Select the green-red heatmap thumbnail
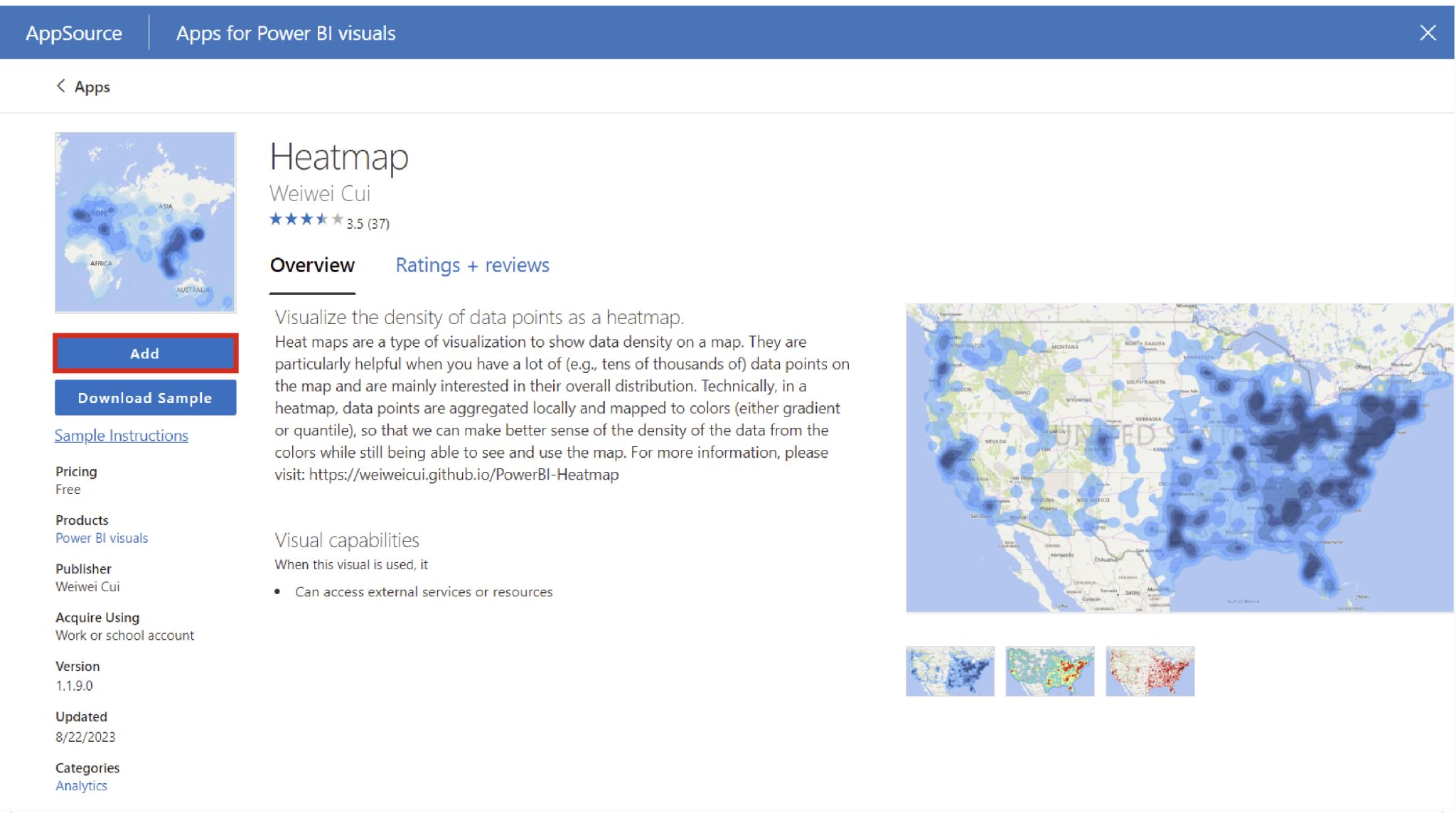Viewport: 1456px width, 818px height. [x=1049, y=670]
